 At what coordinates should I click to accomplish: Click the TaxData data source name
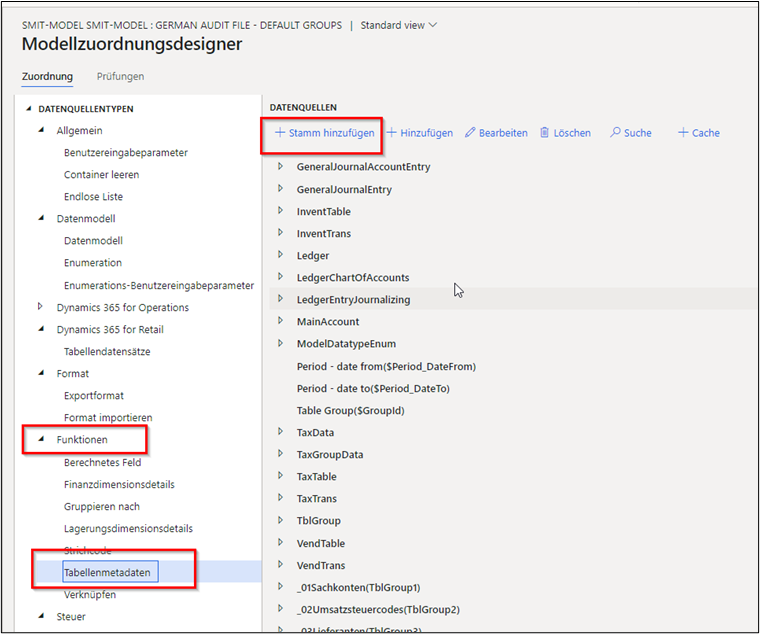coord(315,432)
